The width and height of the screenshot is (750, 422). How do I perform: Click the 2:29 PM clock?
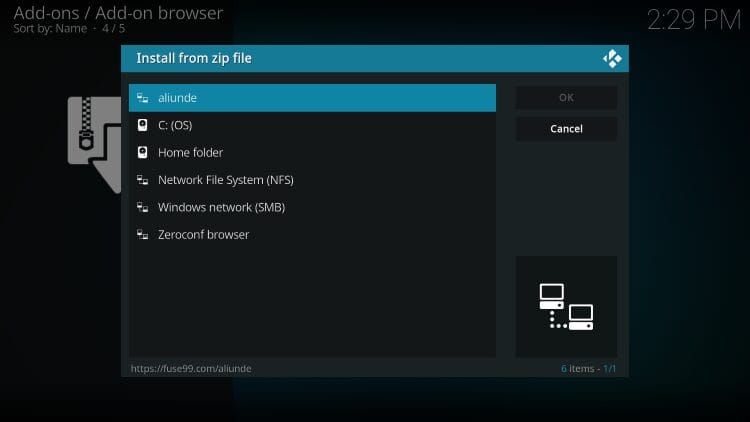point(694,20)
